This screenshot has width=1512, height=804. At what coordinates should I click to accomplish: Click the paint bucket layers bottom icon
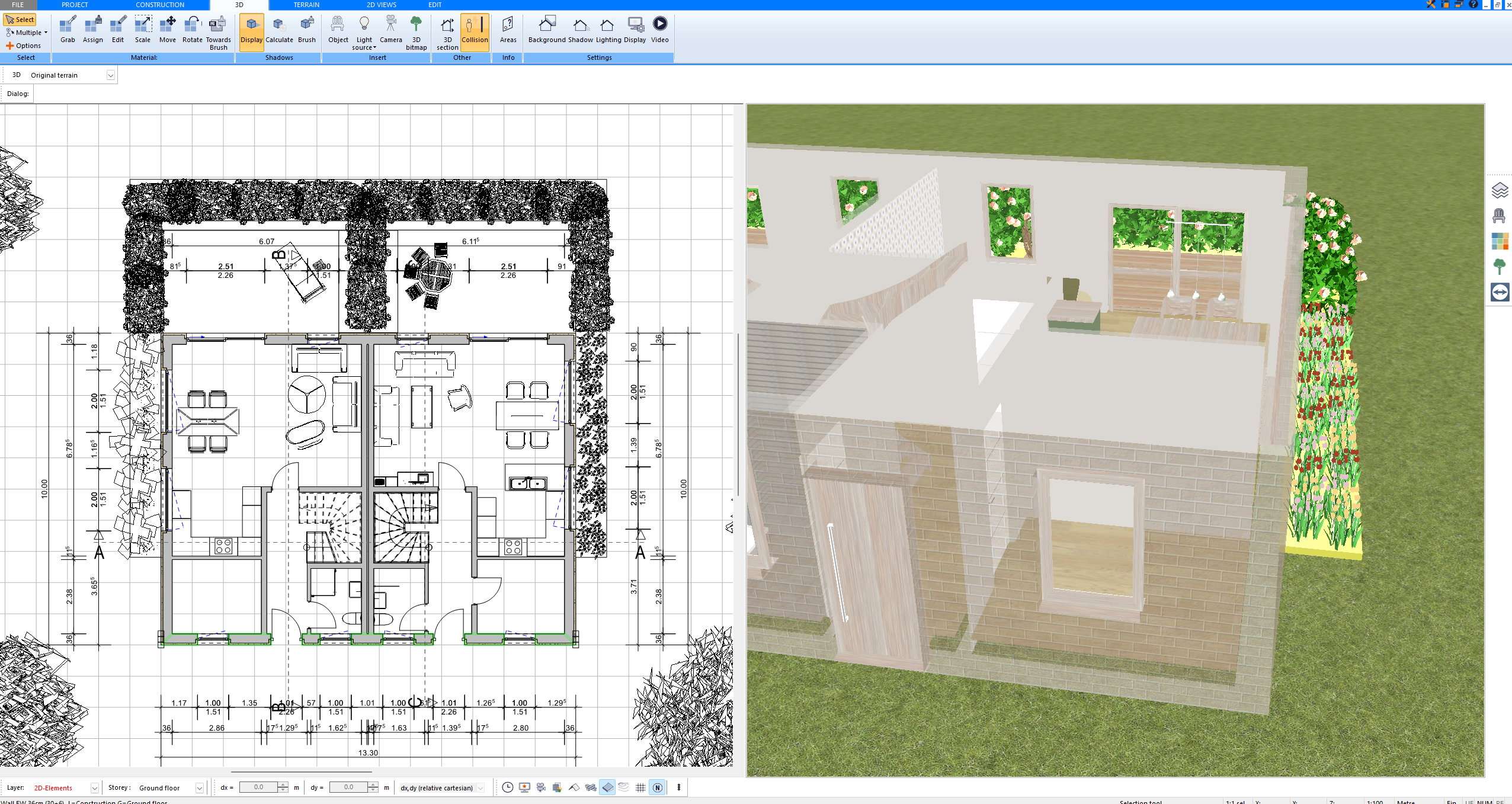(x=558, y=787)
